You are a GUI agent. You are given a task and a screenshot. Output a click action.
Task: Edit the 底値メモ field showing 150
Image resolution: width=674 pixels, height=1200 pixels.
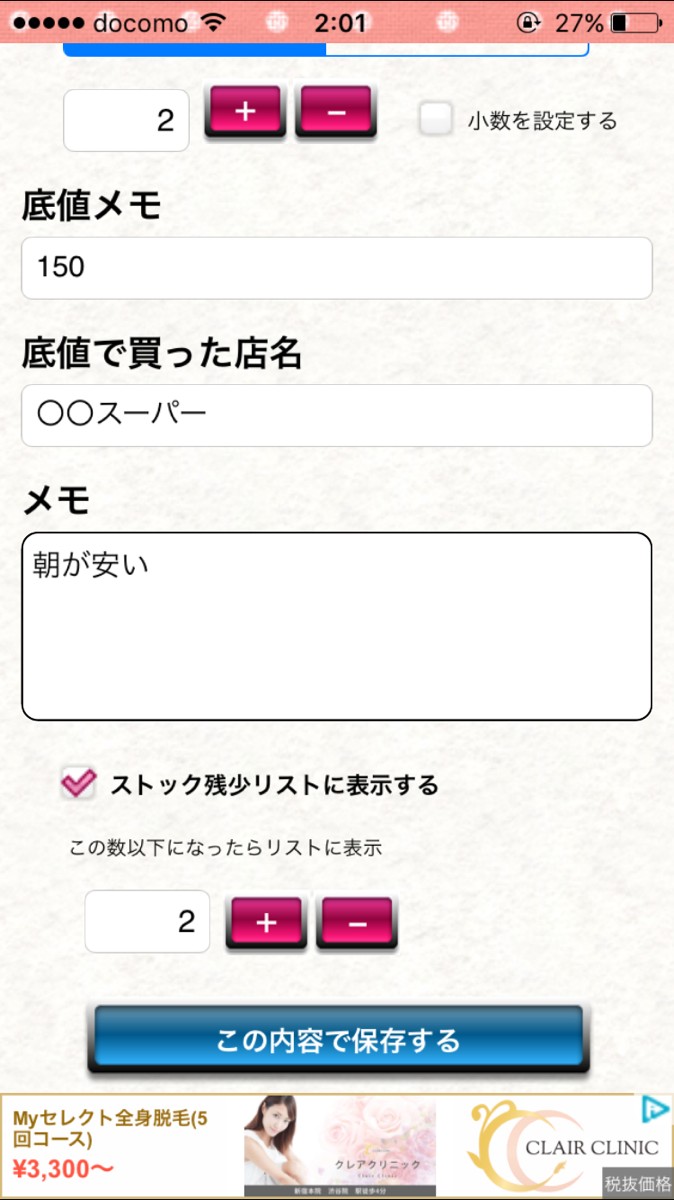(x=336, y=268)
